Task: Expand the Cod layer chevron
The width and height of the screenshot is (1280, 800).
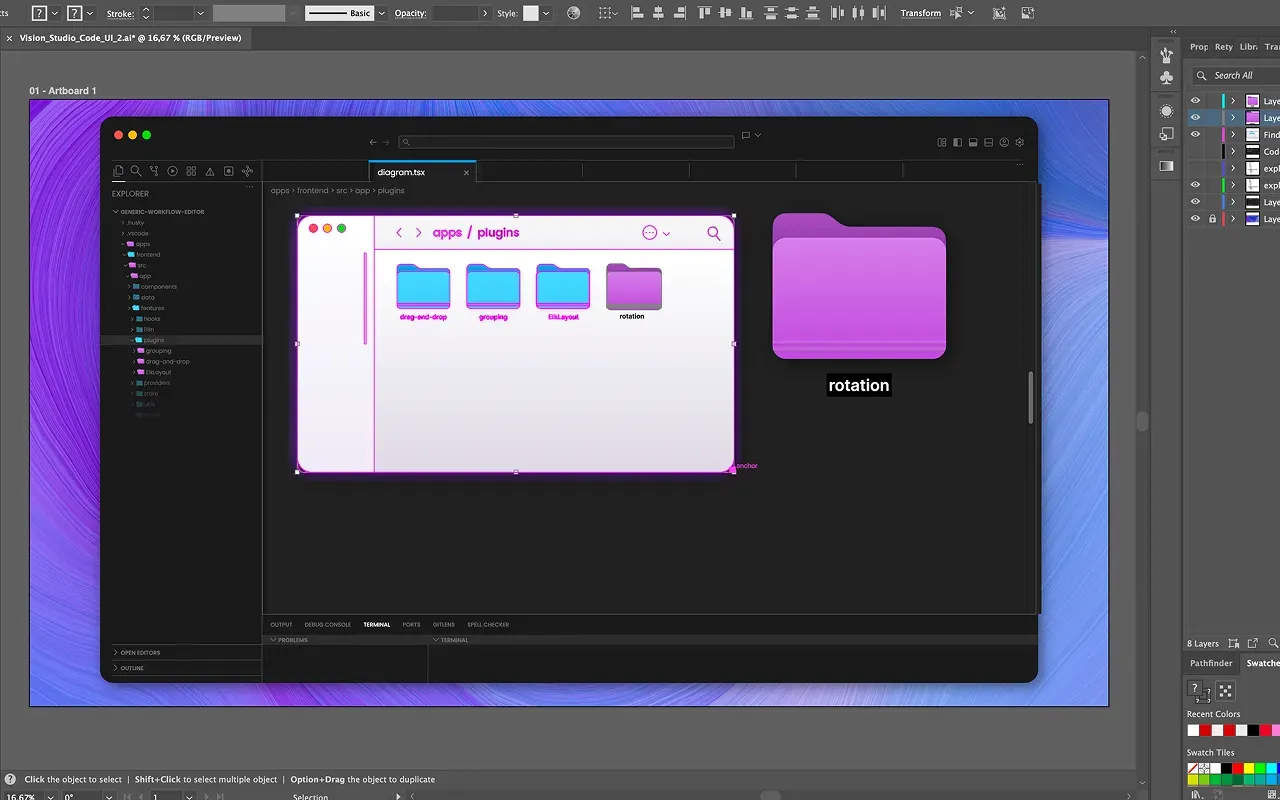Action: (1233, 151)
